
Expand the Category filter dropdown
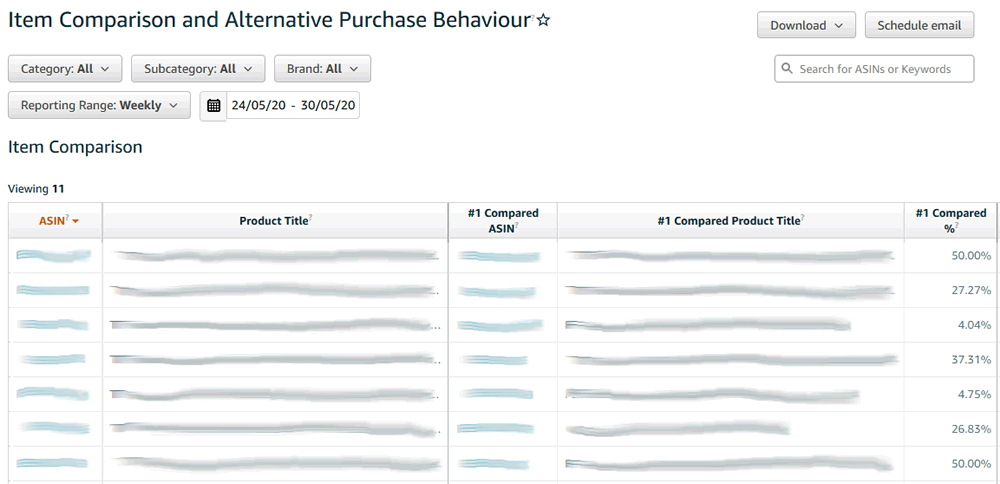(65, 69)
